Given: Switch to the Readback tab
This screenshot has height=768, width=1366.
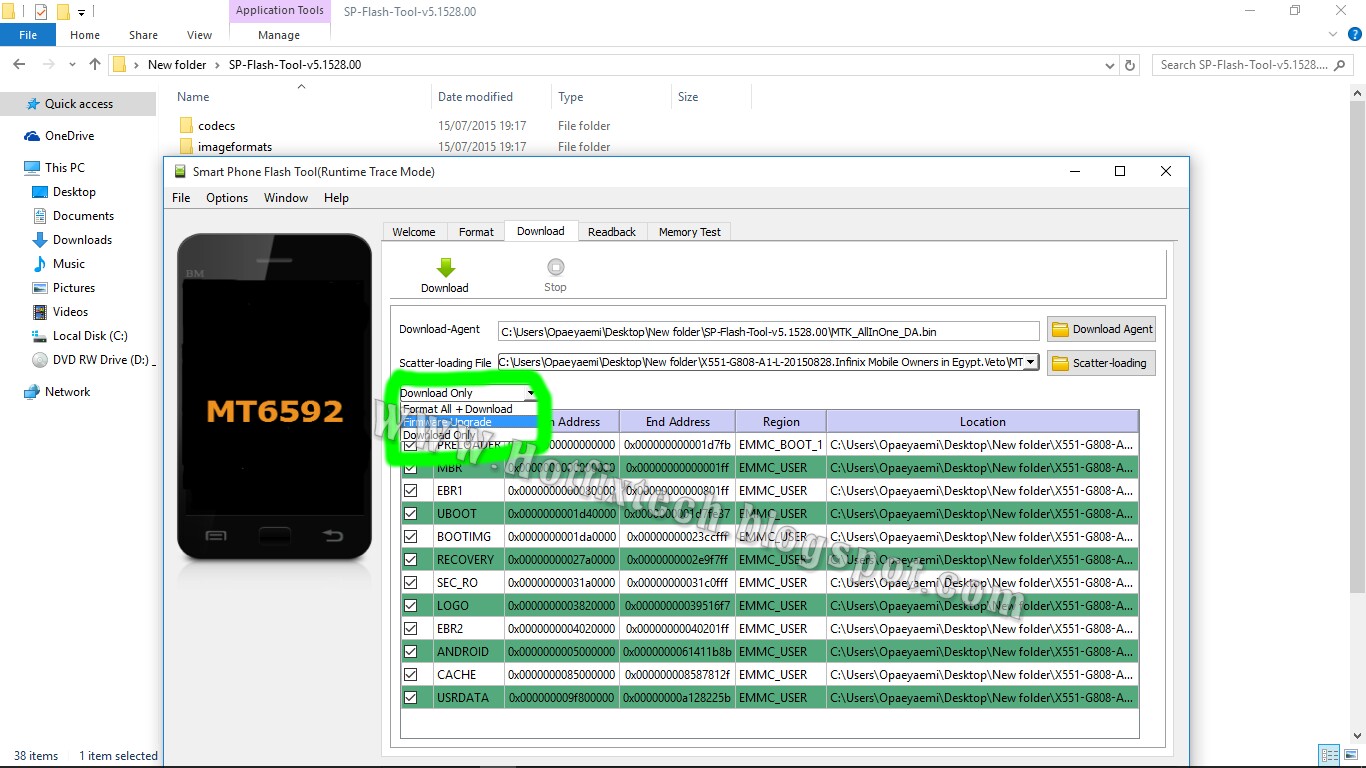Looking at the screenshot, I should tap(612, 231).
